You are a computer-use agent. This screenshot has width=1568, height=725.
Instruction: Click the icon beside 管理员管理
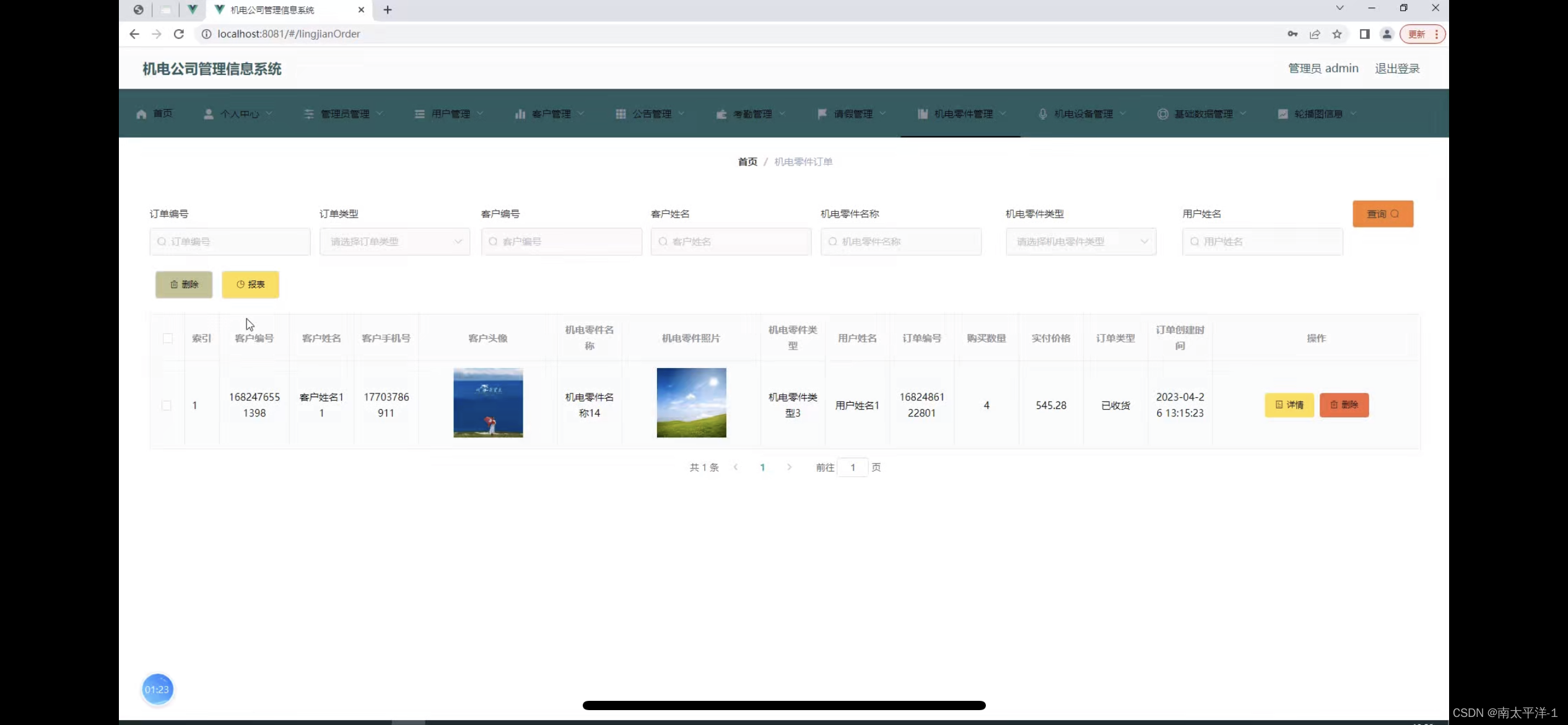tap(309, 114)
